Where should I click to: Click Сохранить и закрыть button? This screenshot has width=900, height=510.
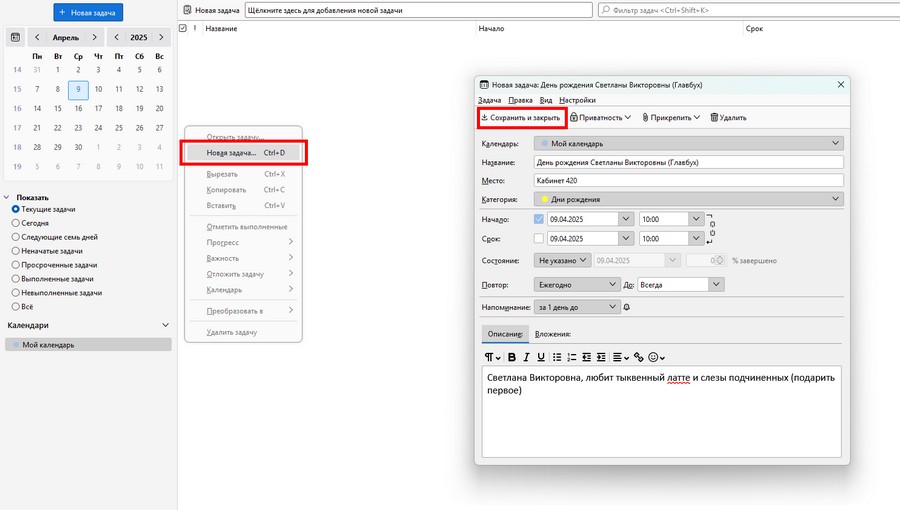[x=523, y=118]
